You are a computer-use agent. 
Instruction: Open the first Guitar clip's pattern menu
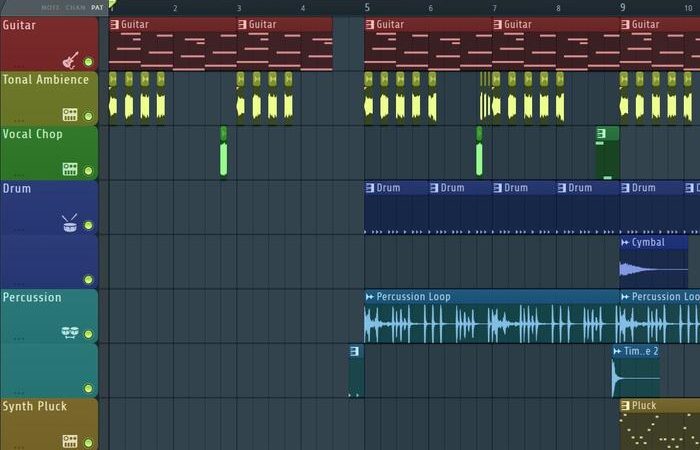pos(115,24)
